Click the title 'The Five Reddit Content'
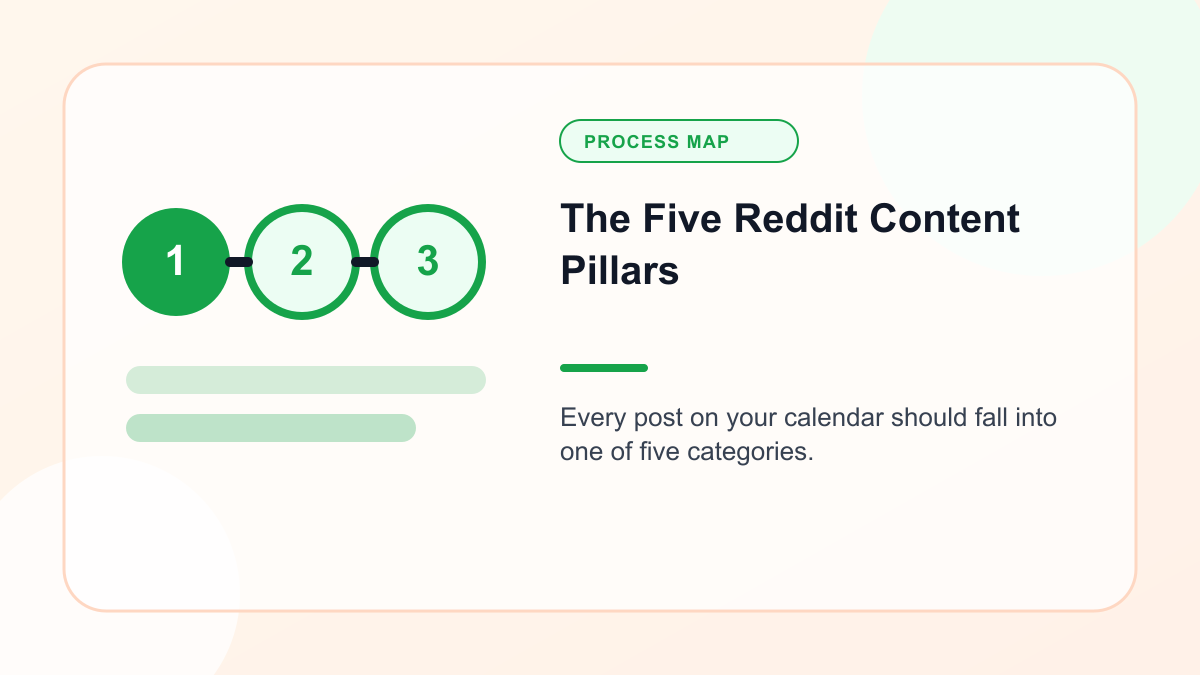The image size is (1200, 675). (x=790, y=219)
